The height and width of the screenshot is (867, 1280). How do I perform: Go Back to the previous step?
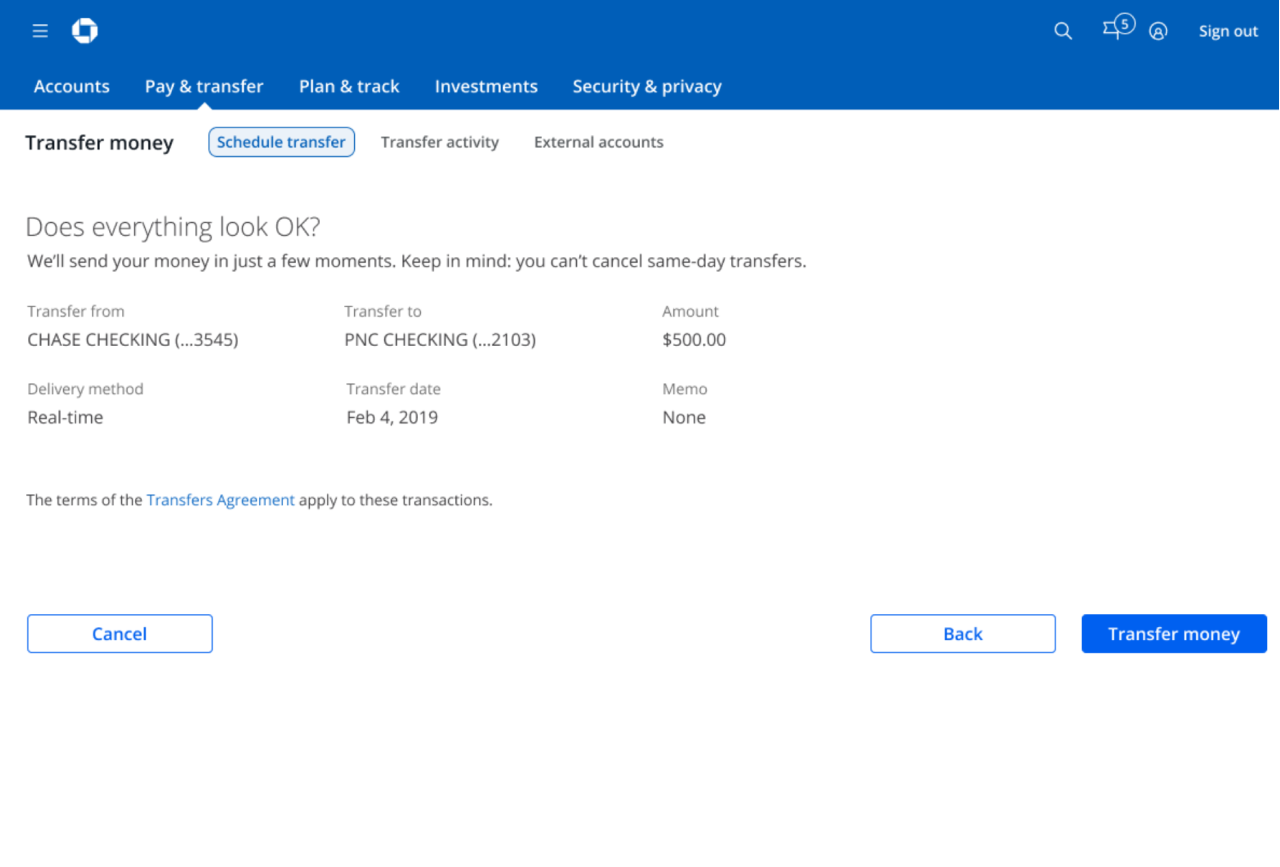963,634
